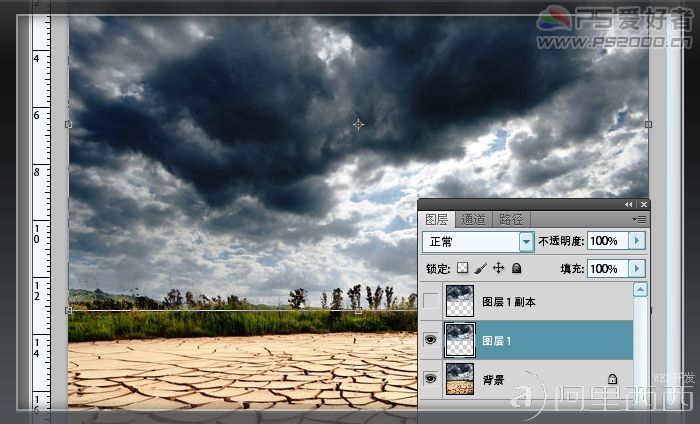Hide the 背景 layer eye icon
This screenshot has width=700, height=424.
tap(430, 379)
